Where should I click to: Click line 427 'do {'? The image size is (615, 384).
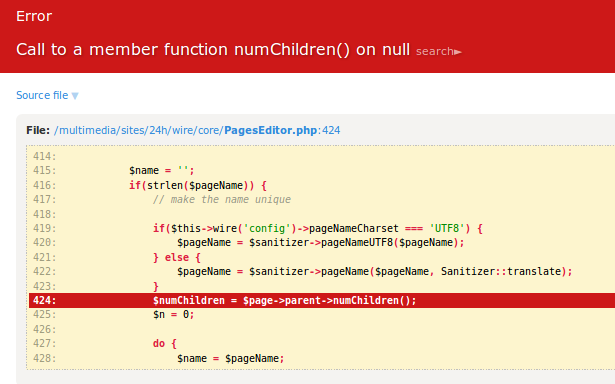[x=165, y=344]
